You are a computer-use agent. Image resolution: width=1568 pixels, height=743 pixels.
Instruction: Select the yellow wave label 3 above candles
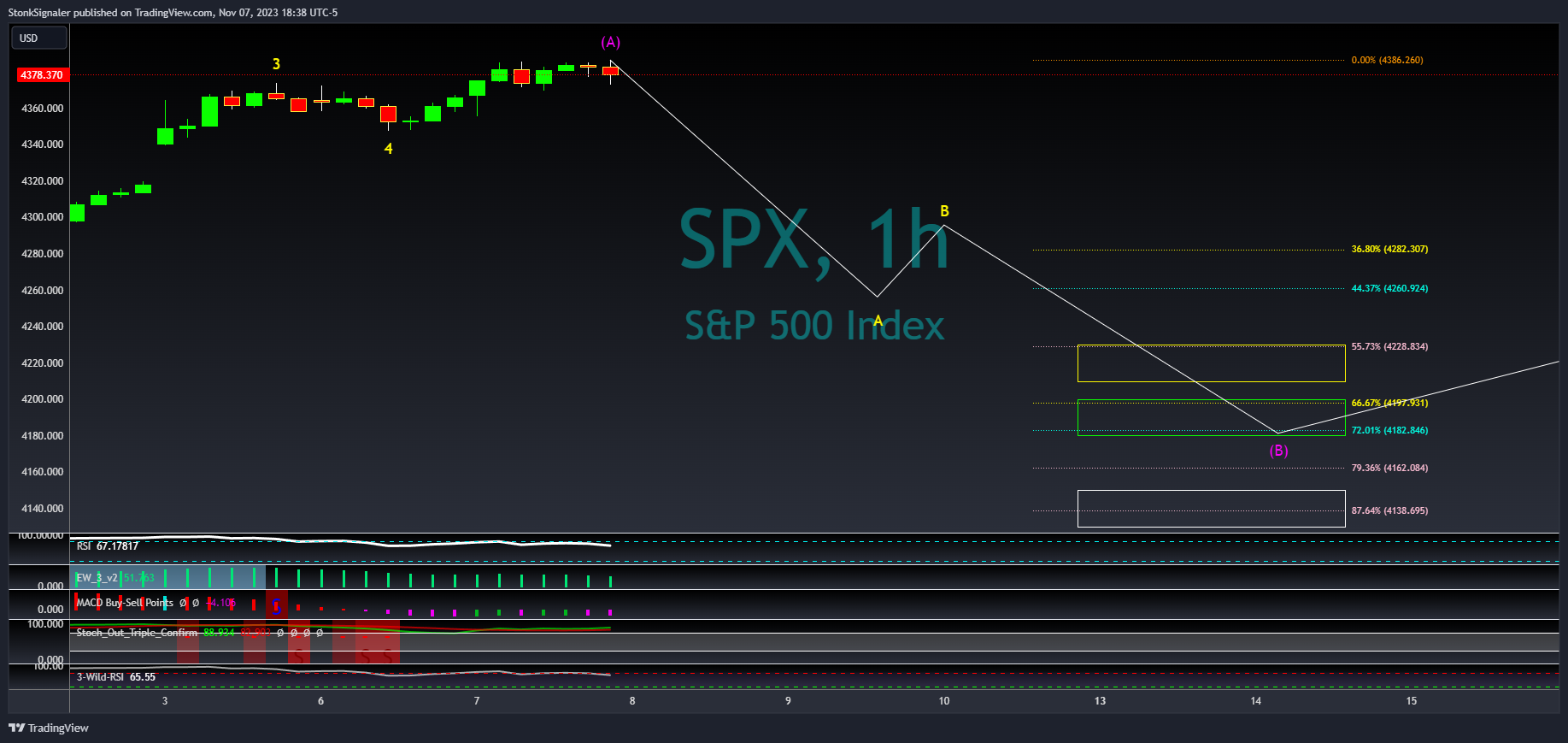[276, 64]
